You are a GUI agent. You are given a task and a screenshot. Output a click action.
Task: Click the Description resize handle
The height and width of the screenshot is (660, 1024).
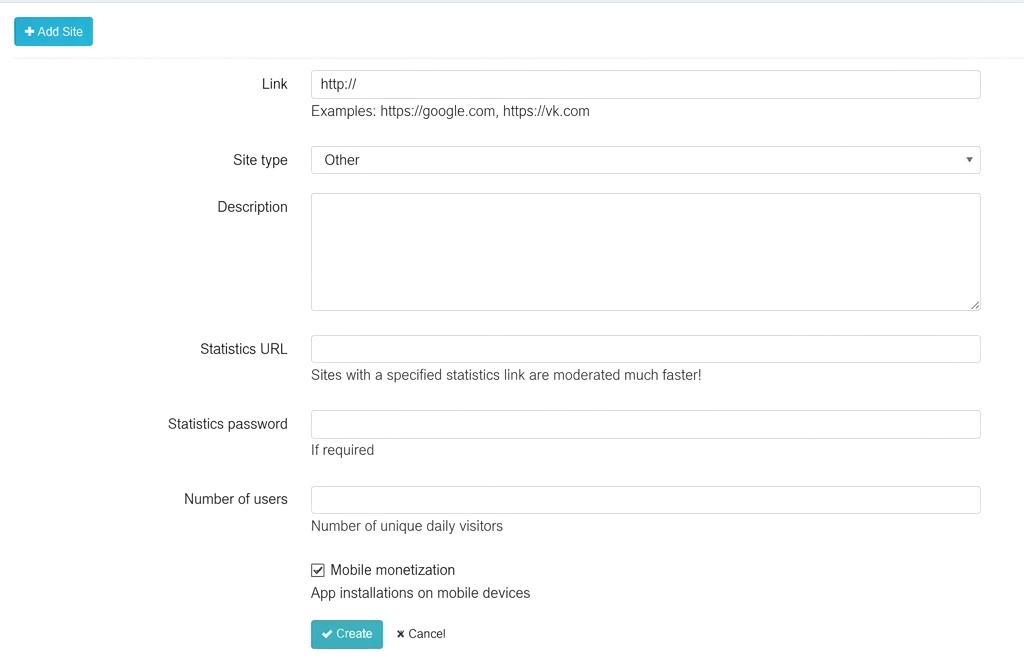click(x=974, y=305)
